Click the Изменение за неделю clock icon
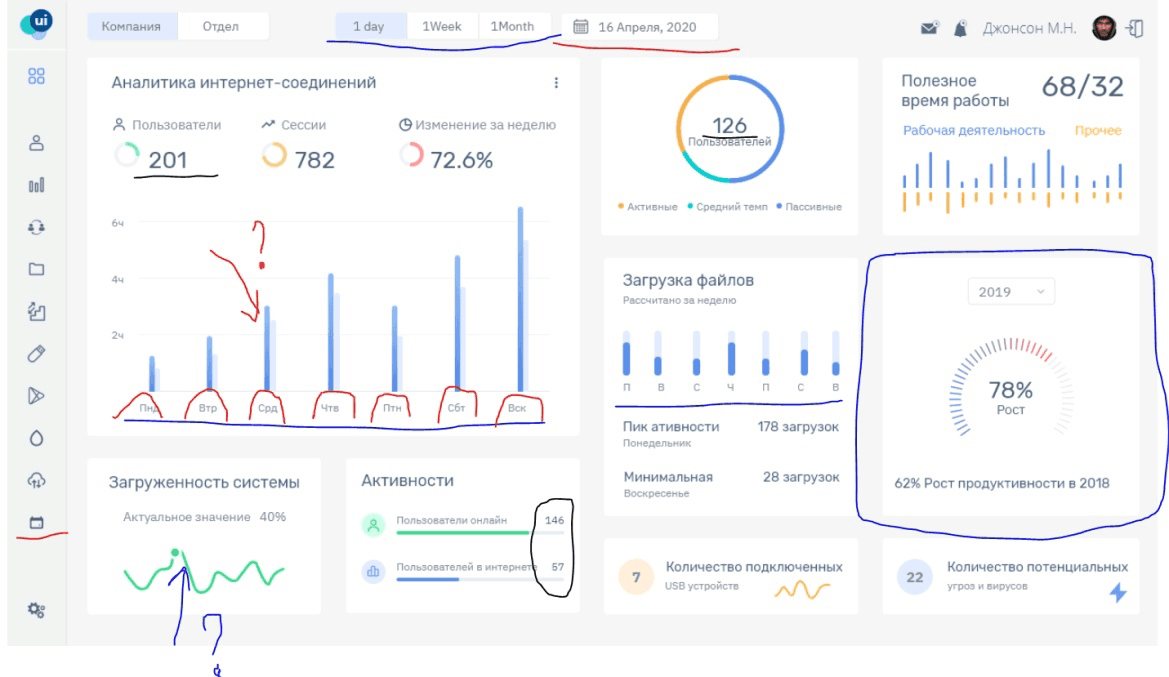The image size is (1169, 677). click(x=405, y=125)
